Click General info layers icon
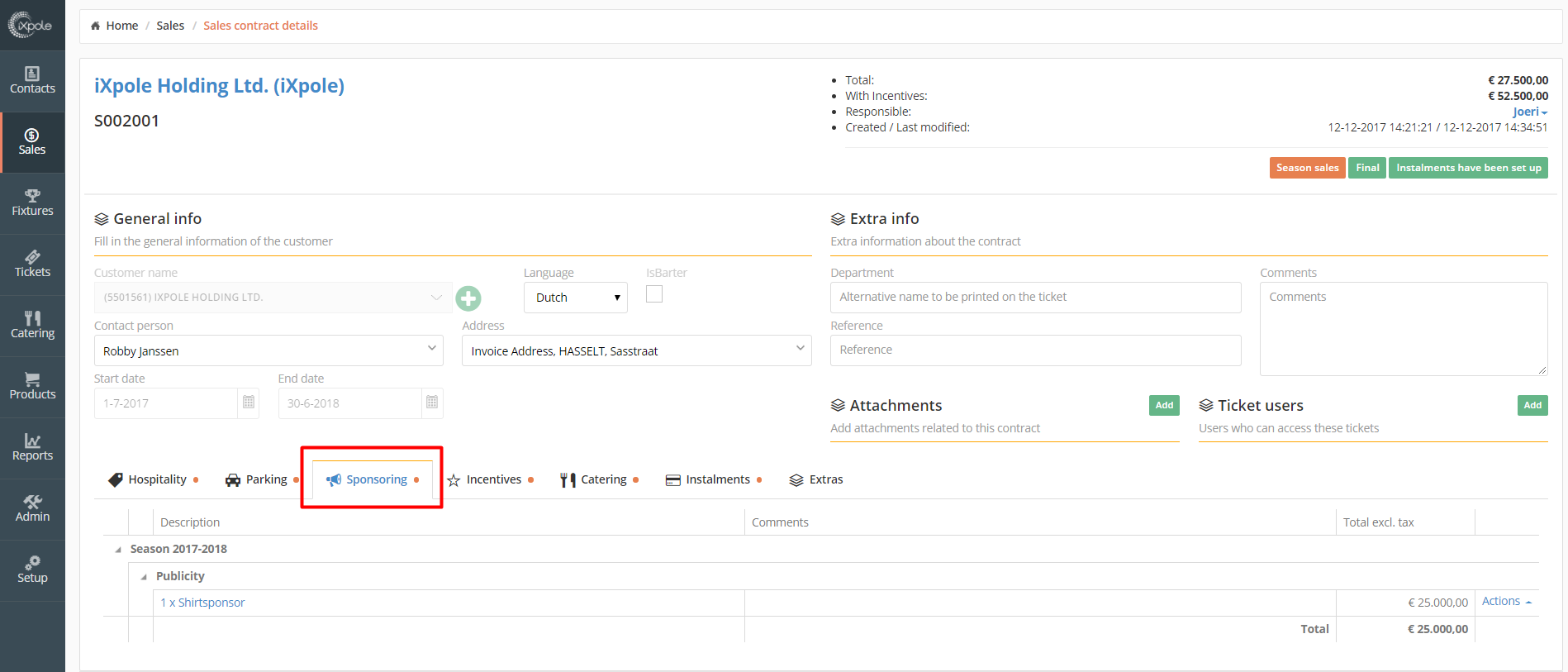The image size is (1568, 672). (x=102, y=219)
